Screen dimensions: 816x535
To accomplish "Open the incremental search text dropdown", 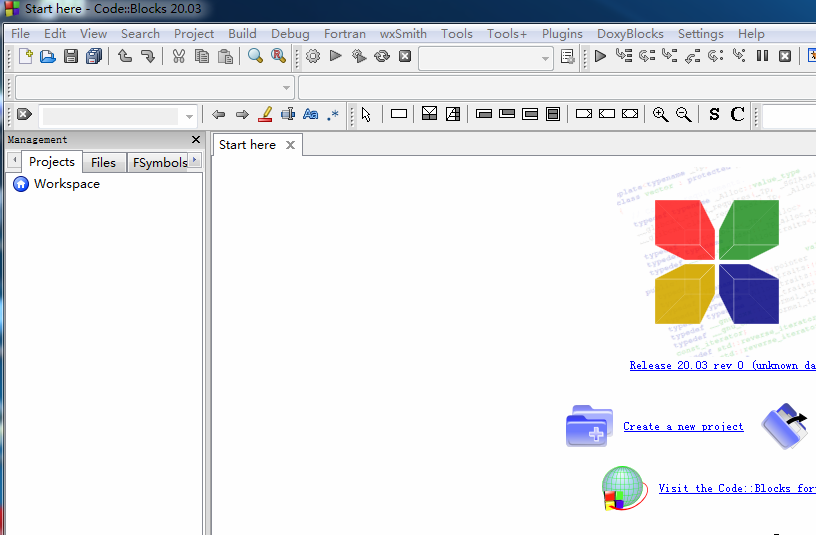I will tap(189, 117).
